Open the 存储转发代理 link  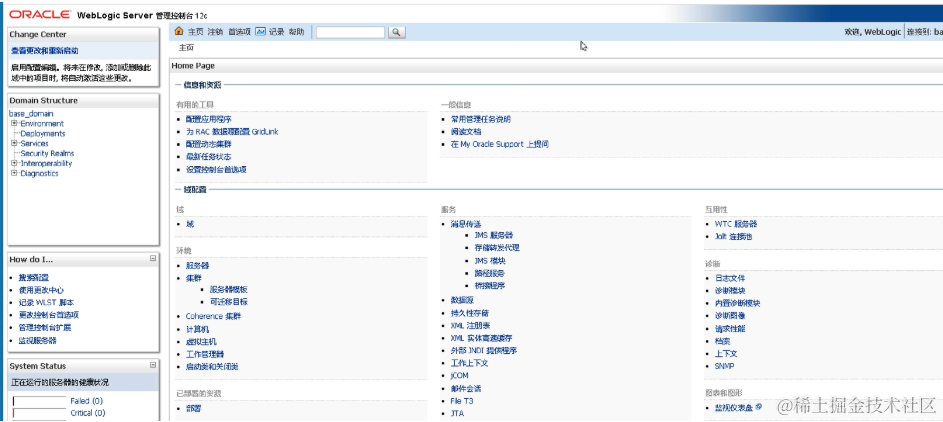[x=497, y=248]
